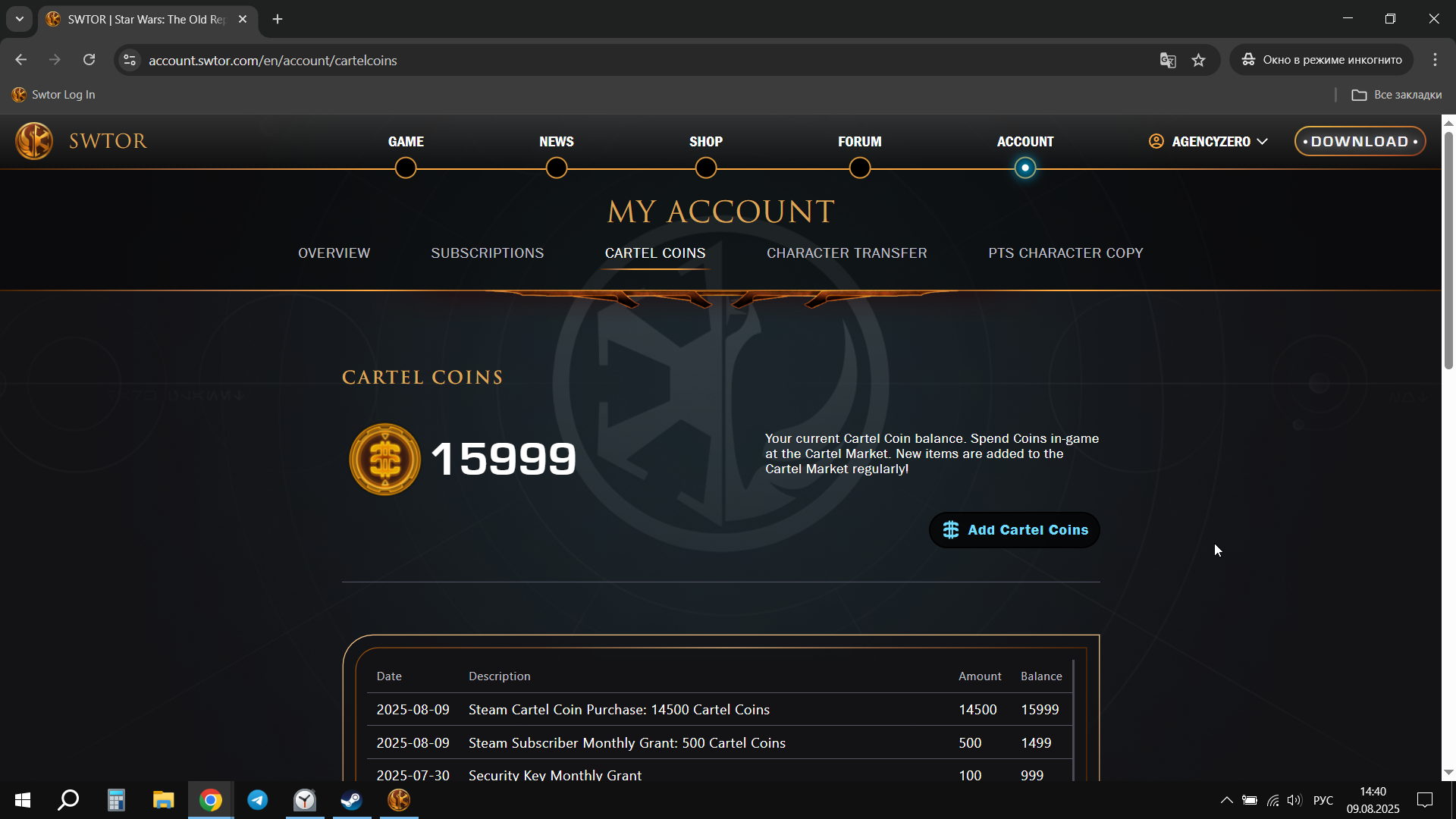Image resolution: width=1456 pixels, height=819 pixels.
Task: Click the scrollbar down arrow
Action: (1448, 773)
